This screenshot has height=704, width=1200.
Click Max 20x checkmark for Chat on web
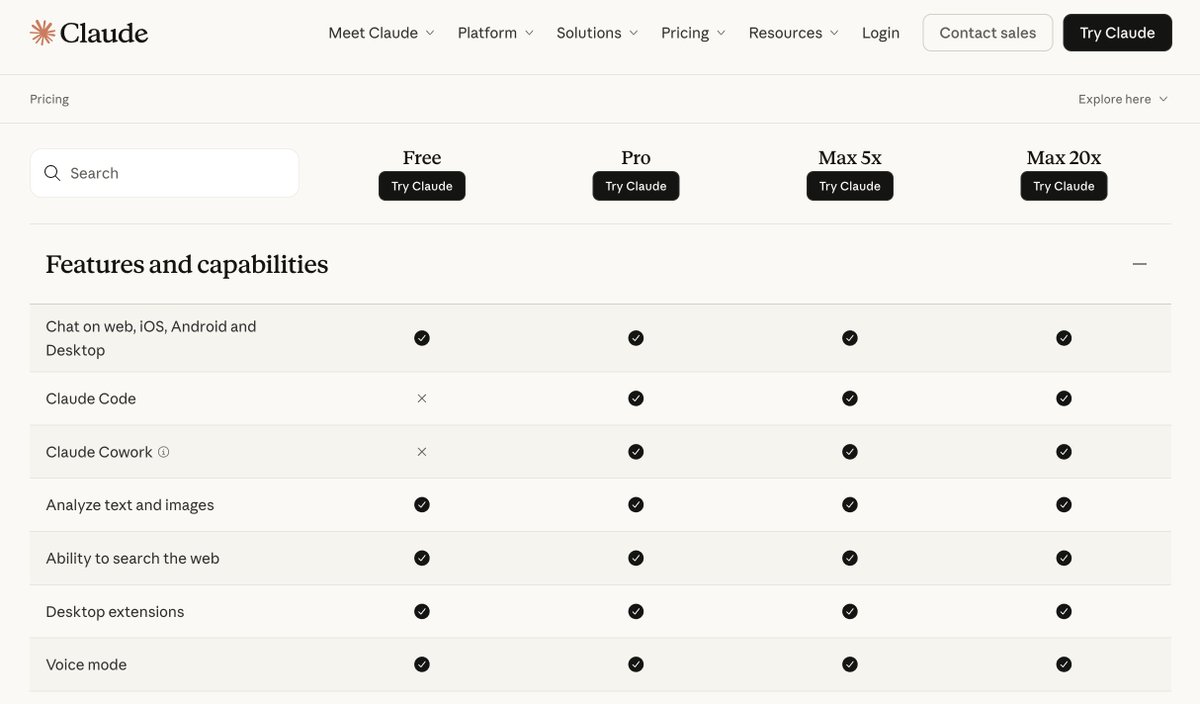(1064, 338)
